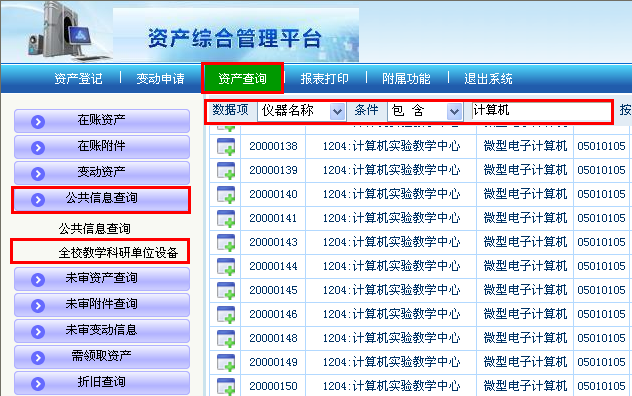Screen dimensions: 632x396
Task: Click 退出系统 to log out
Action: 488,79
